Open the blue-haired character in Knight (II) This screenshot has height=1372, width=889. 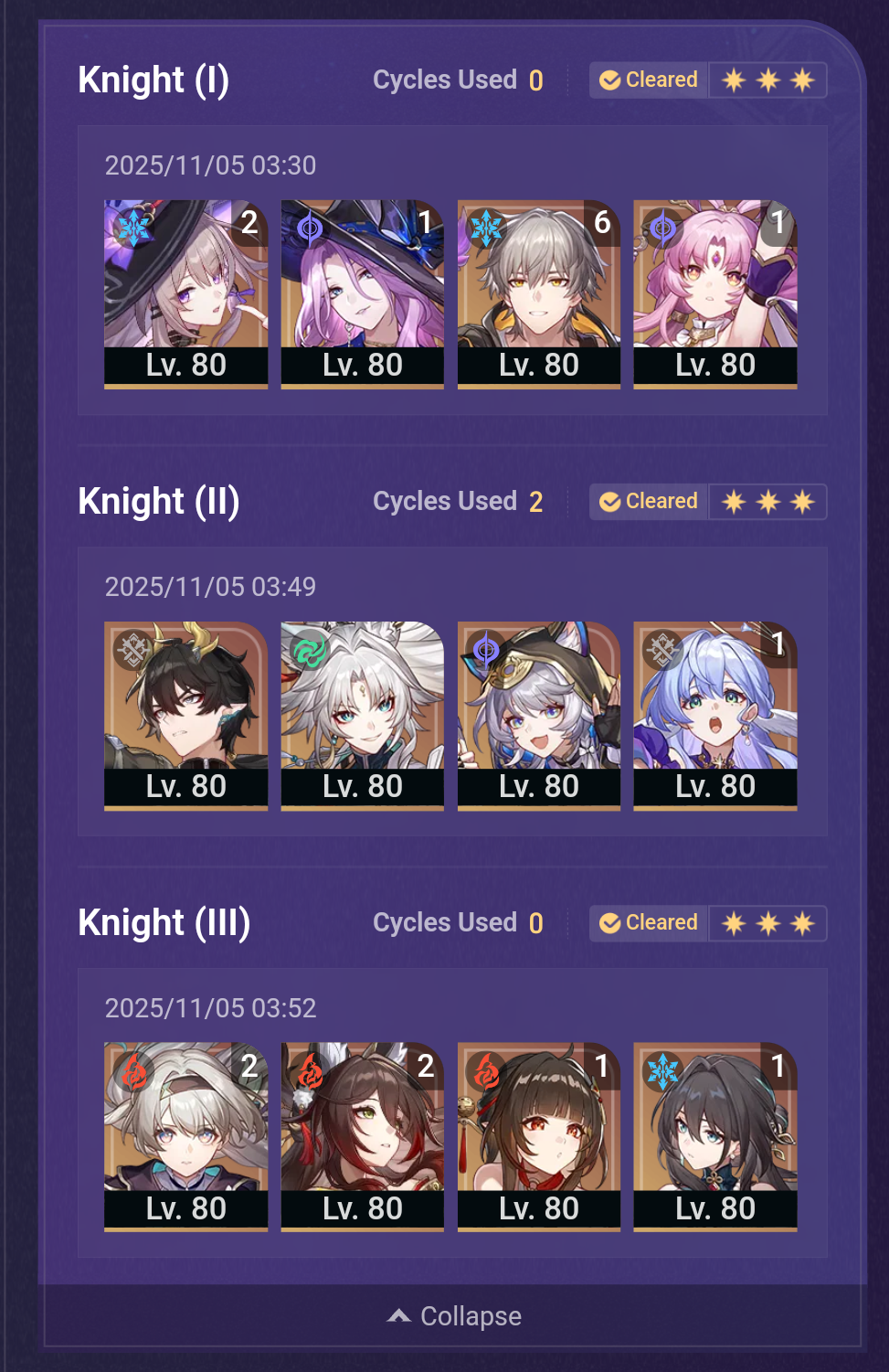tap(715, 716)
